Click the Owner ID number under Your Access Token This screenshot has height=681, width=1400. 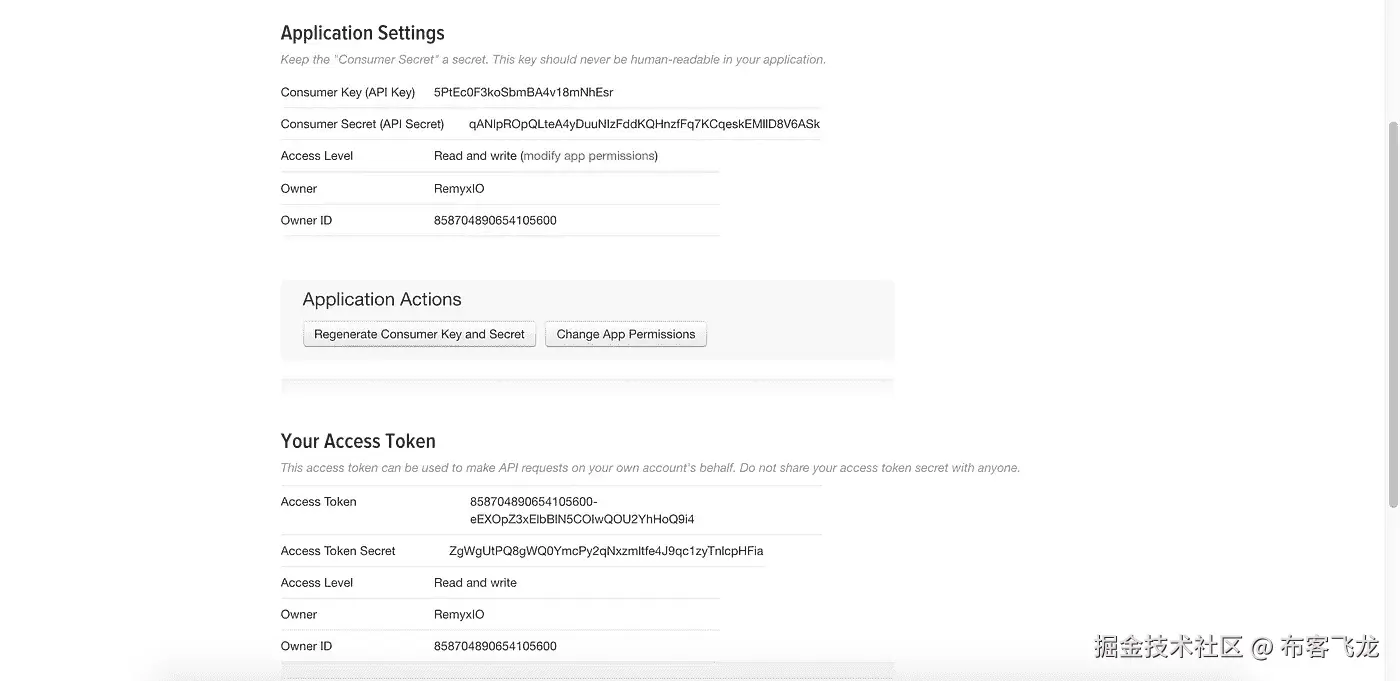click(495, 646)
